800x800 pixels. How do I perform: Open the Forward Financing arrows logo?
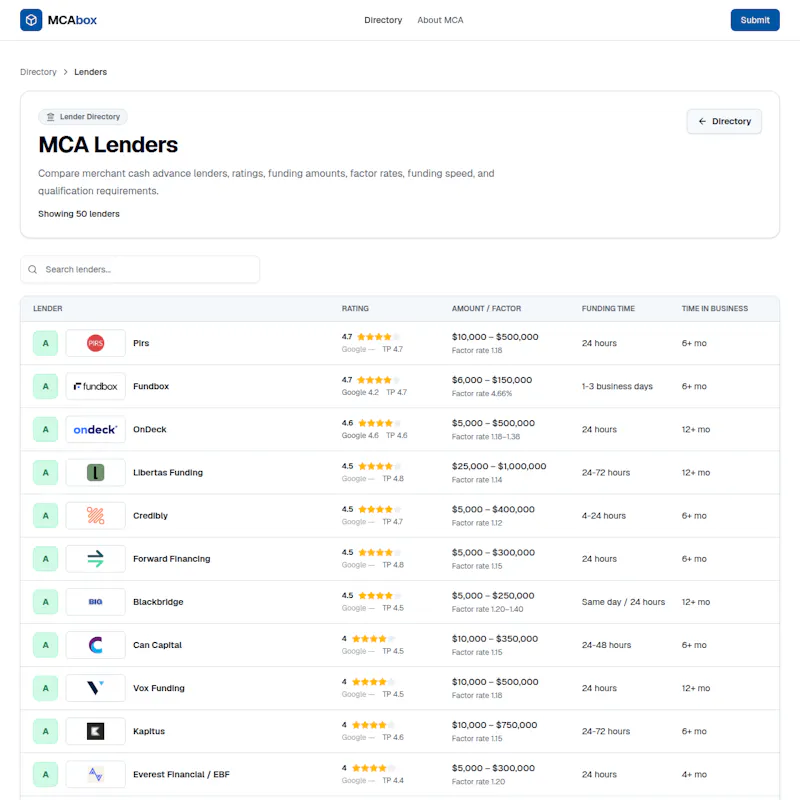click(x=95, y=559)
